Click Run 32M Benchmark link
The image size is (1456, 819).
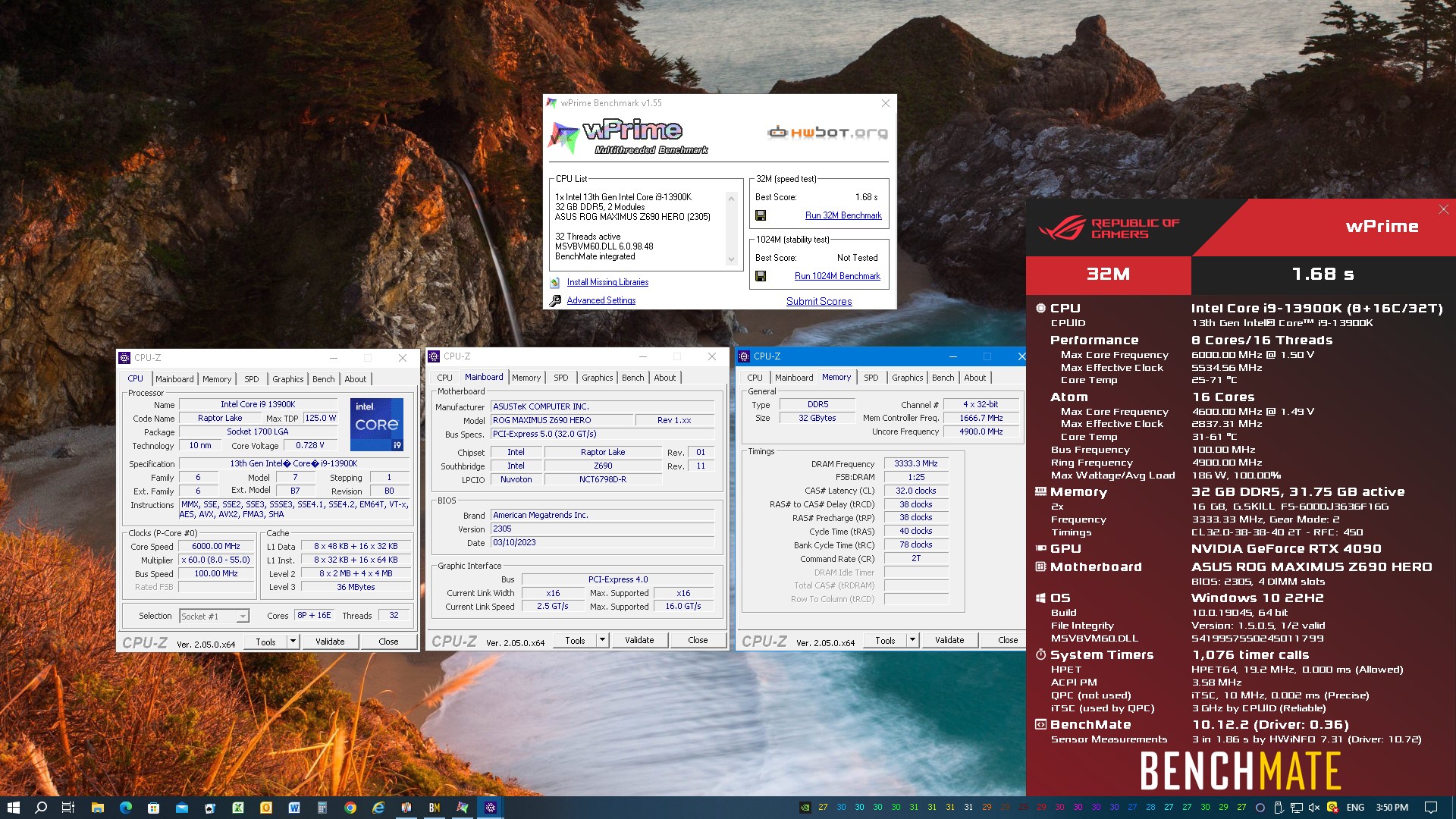pyautogui.click(x=843, y=215)
